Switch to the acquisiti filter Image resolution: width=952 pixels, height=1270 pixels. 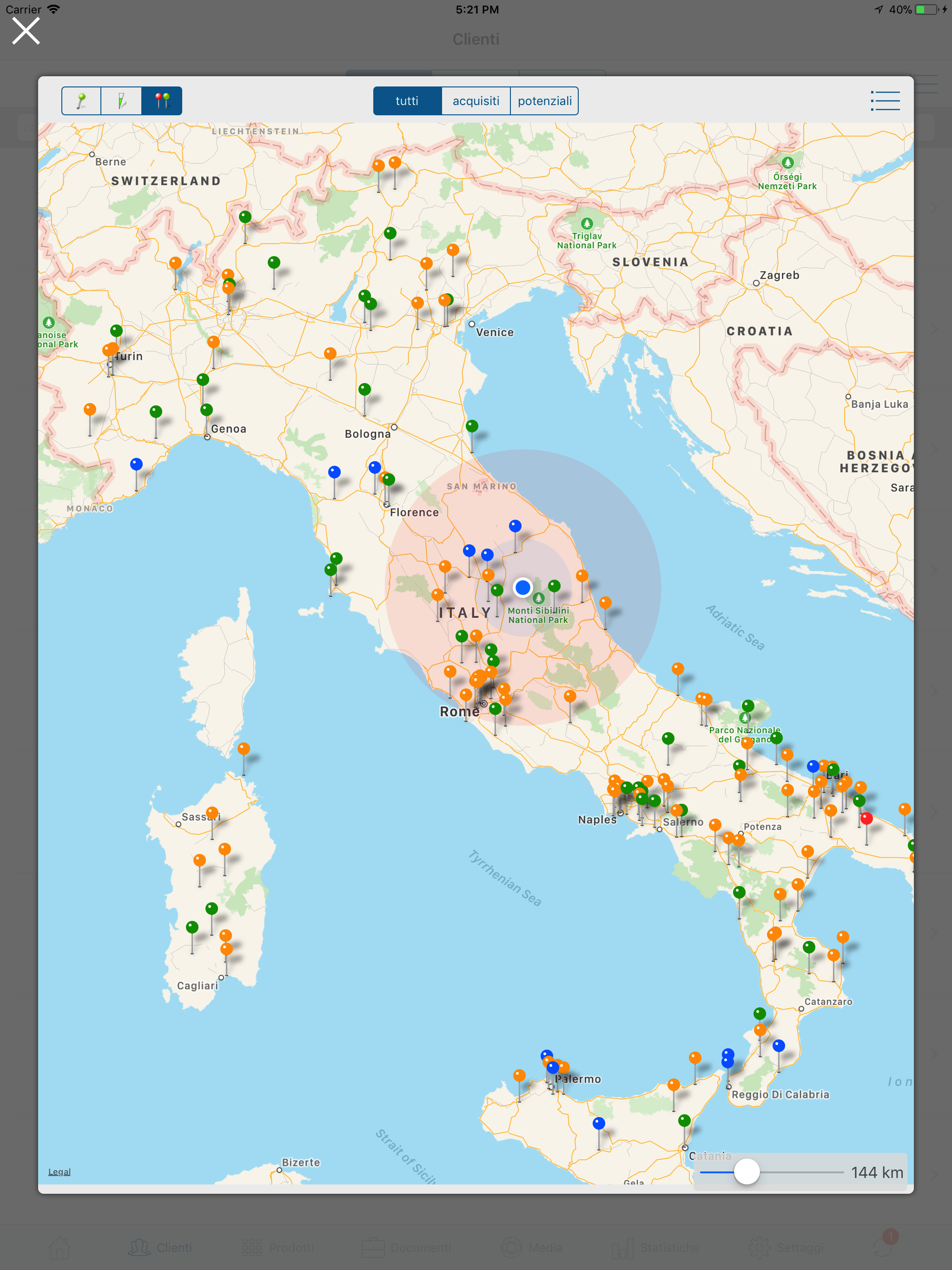click(476, 101)
